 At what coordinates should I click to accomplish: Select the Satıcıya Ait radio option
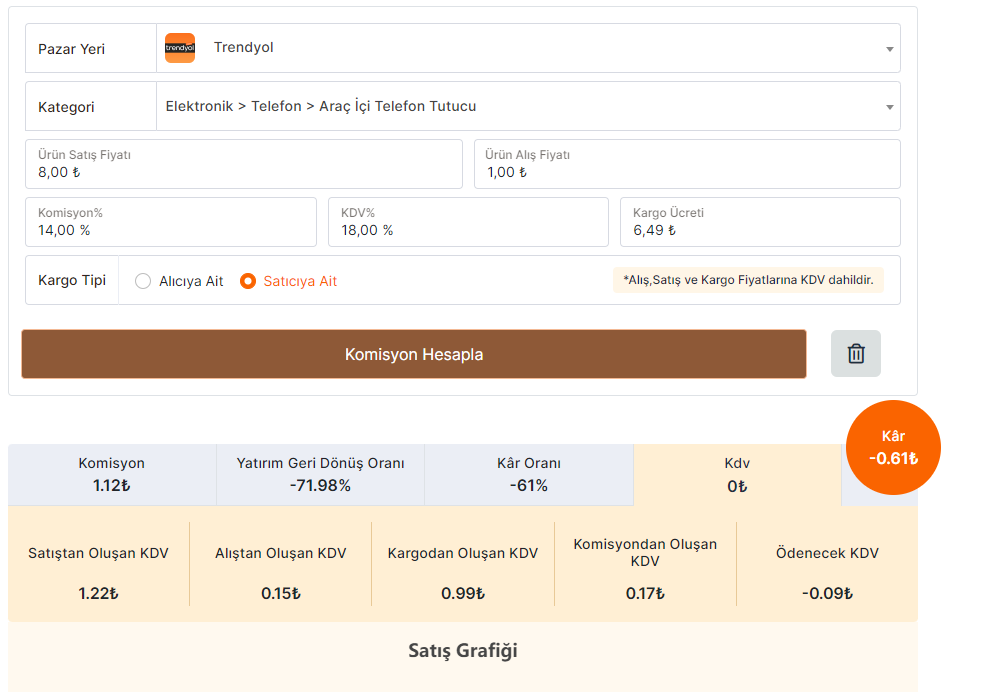[x=248, y=281]
